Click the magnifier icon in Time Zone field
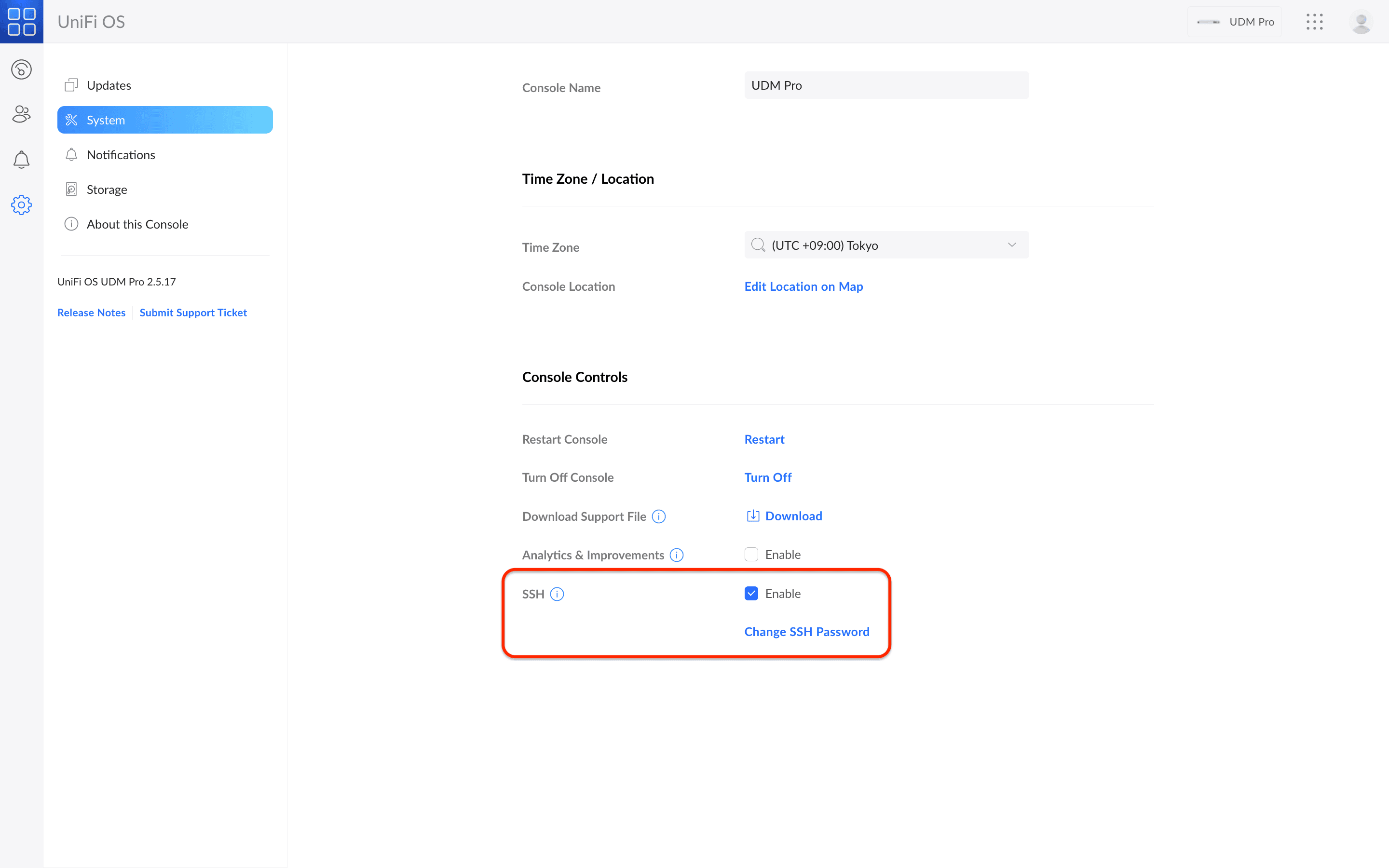The width and height of the screenshot is (1389, 868). pos(758,245)
